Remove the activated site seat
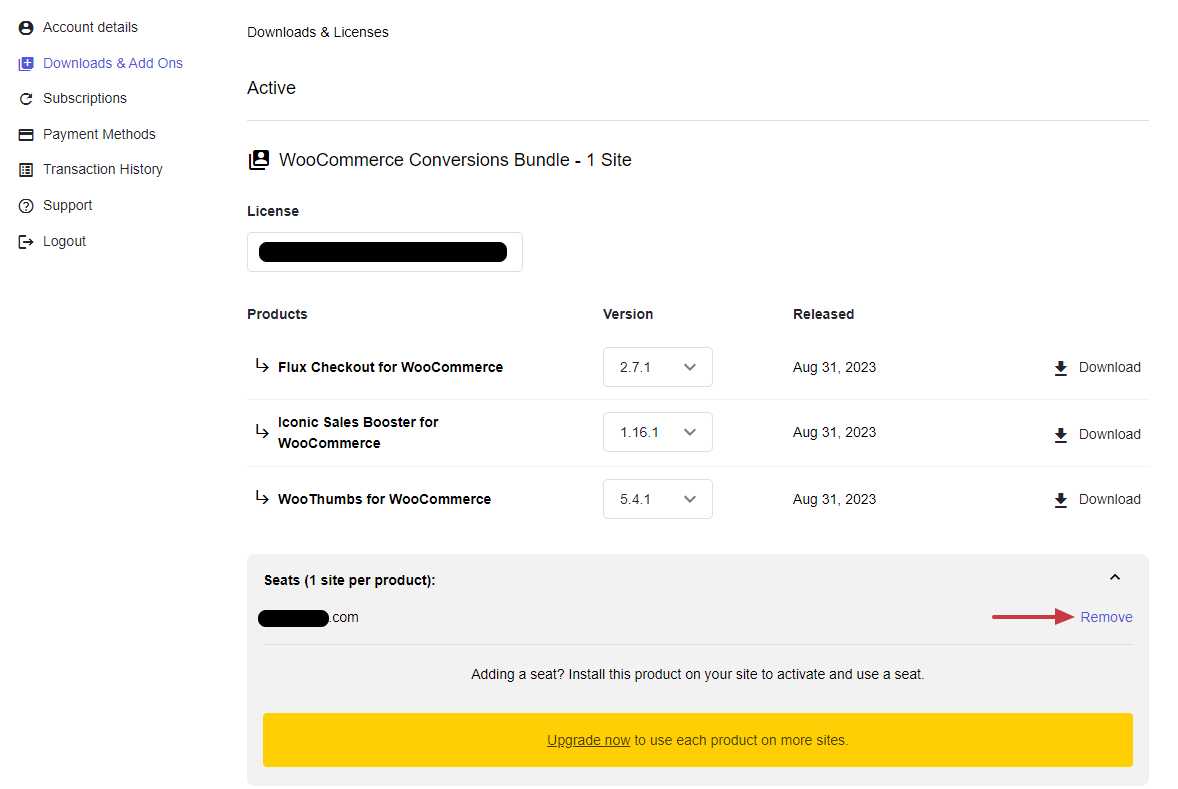This screenshot has width=1178, height=789. (x=1106, y=617)
